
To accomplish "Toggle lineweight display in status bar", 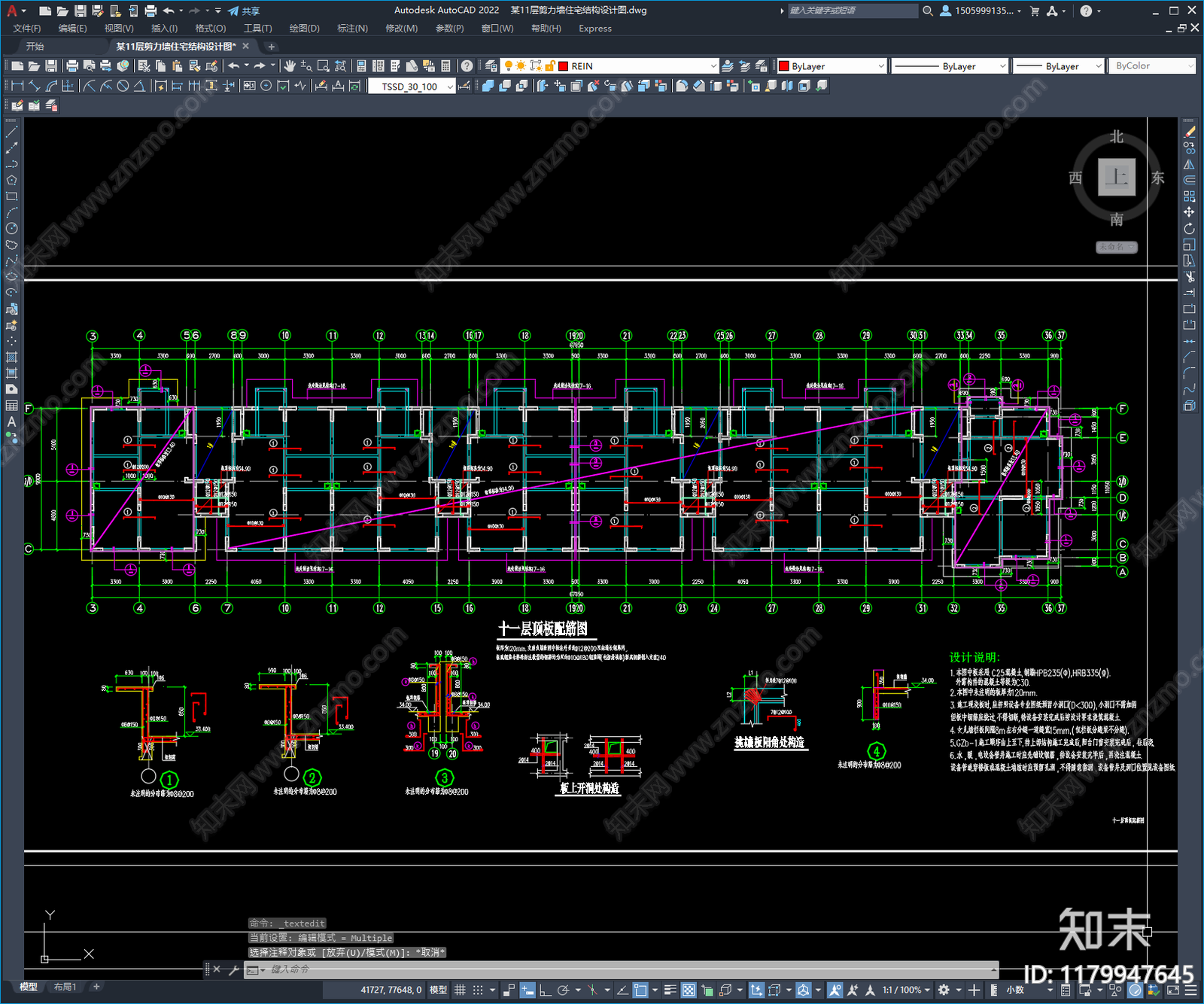I will (670, 990).
